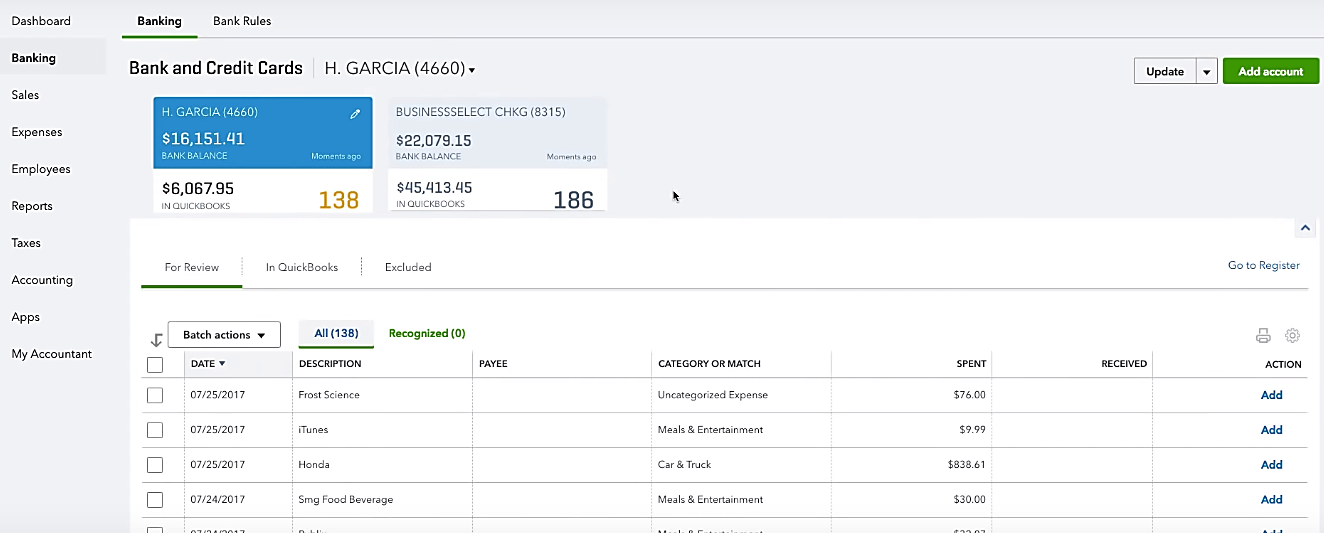Open Employees in the sidebar
This screenshot has width=1324, height=533.
click(x=41, y=169)
